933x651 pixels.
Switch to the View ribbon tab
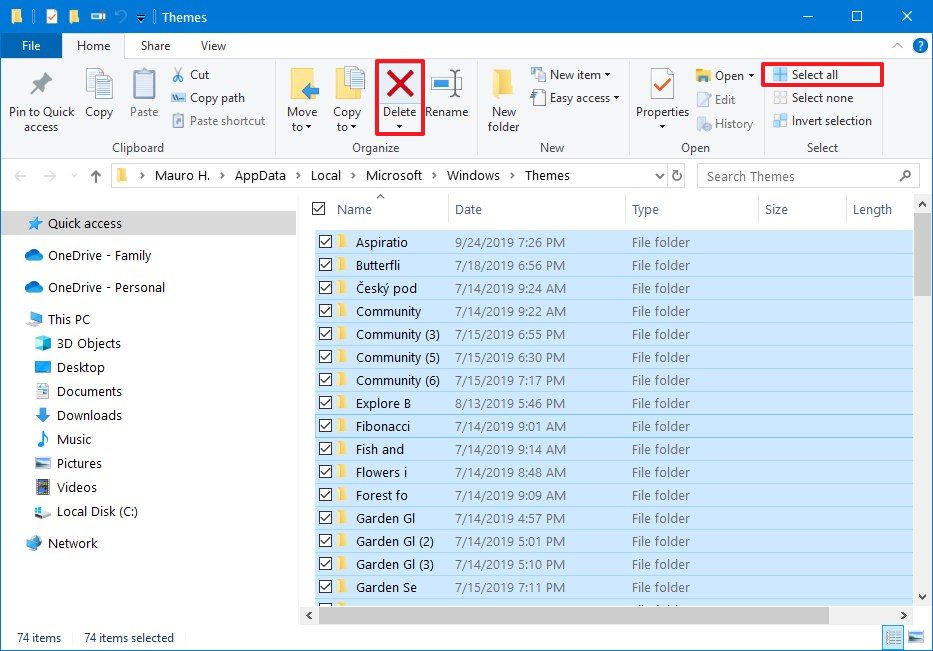click(x=213, y=46)
